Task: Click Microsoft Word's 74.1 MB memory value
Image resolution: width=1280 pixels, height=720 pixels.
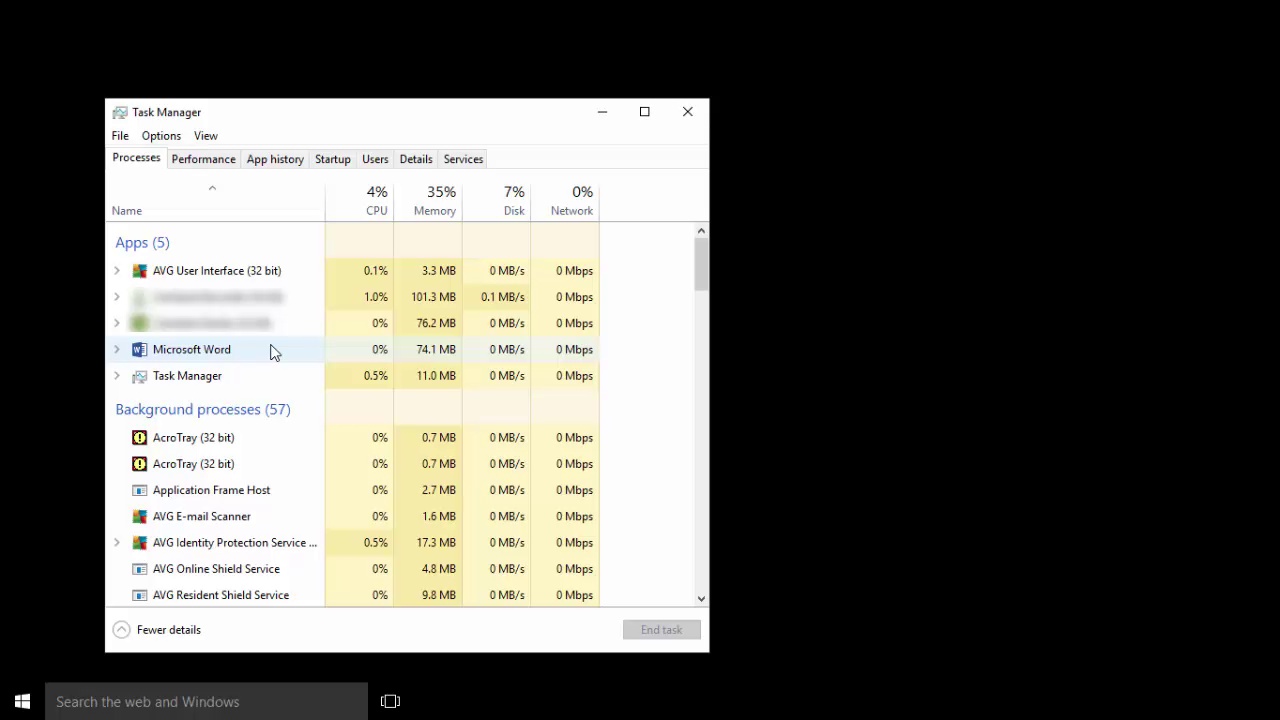Action: click(436, 350)
